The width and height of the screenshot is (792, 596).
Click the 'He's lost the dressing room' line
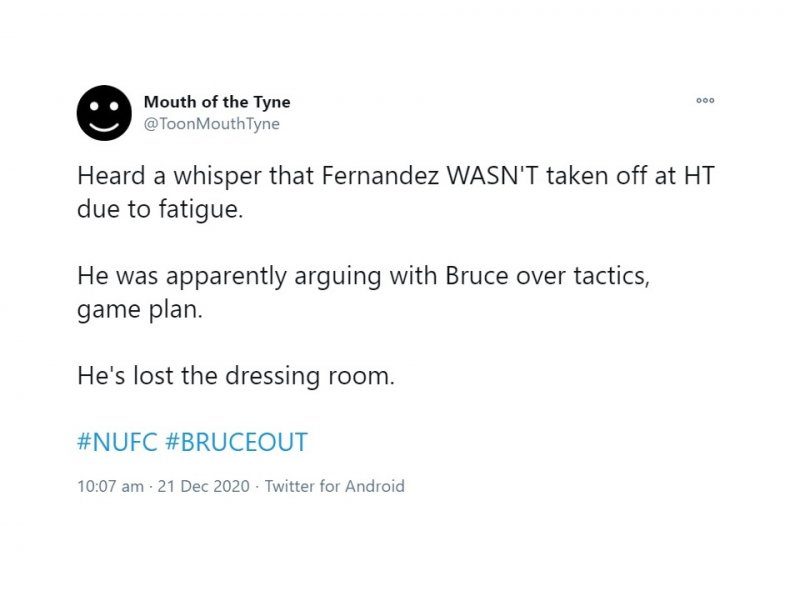(x=236, y=376)
